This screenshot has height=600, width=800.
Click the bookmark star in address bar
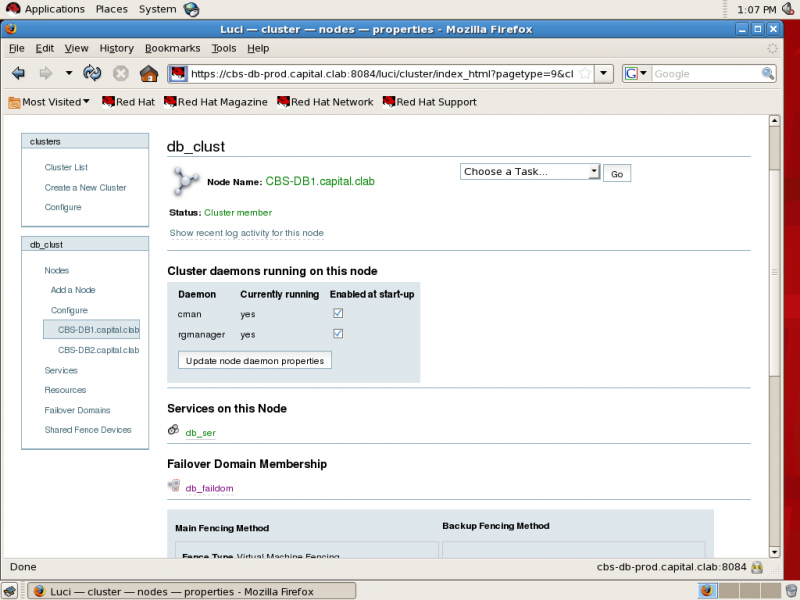click(586, 73)
